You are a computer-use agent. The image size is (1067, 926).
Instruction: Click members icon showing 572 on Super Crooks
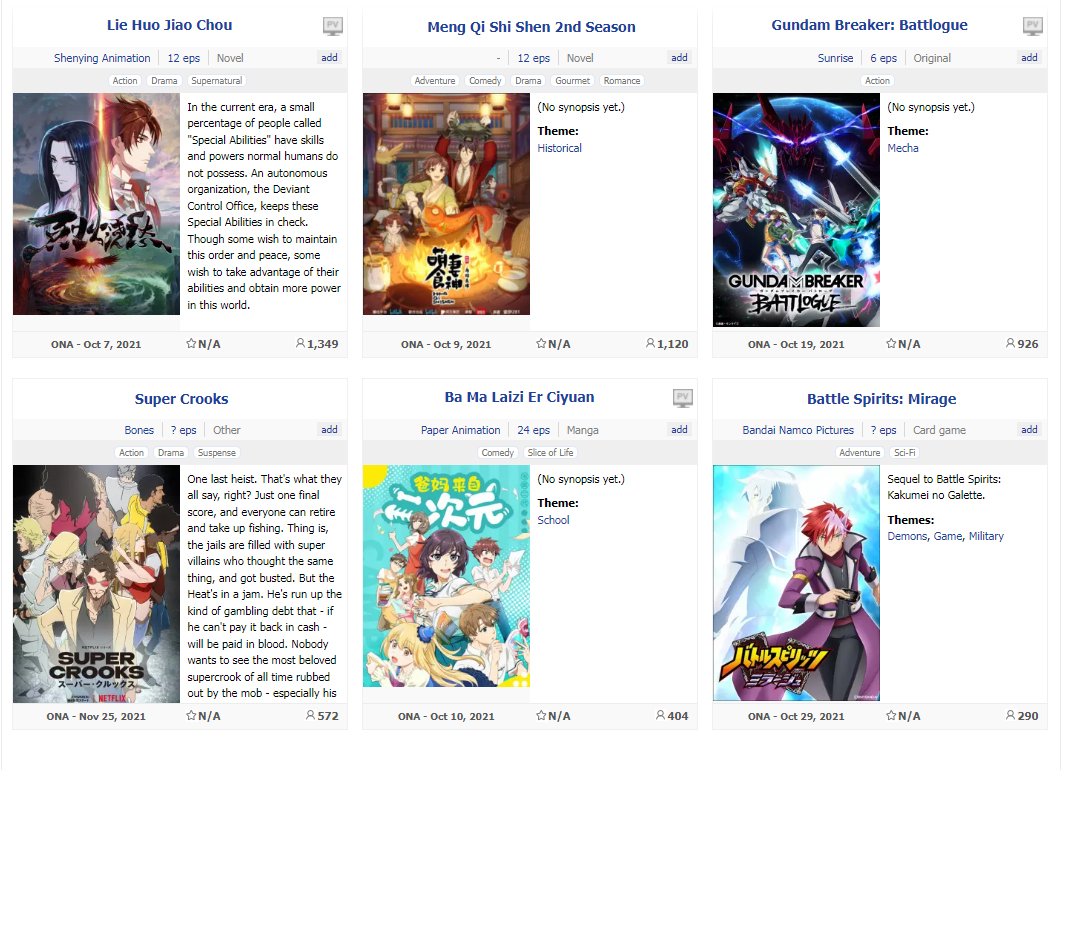[x=310, y=716]
